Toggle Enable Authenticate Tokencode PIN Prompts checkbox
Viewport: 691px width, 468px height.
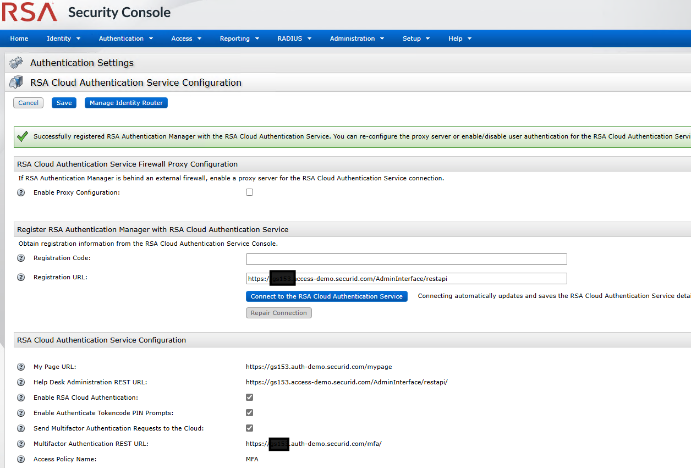[x=250, y=412]
